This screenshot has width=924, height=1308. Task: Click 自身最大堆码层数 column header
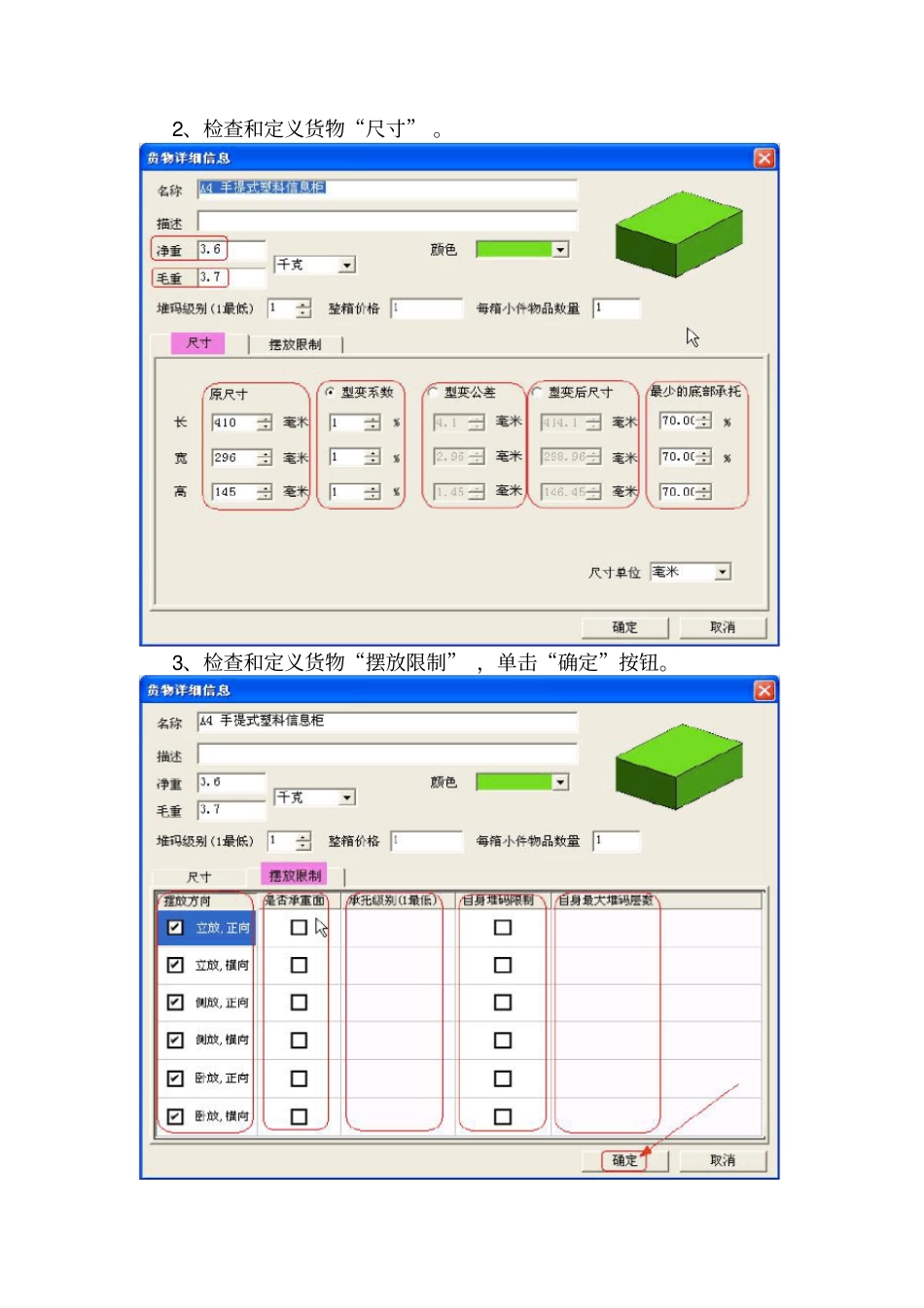pyautogui.click(x=657, y=901)
